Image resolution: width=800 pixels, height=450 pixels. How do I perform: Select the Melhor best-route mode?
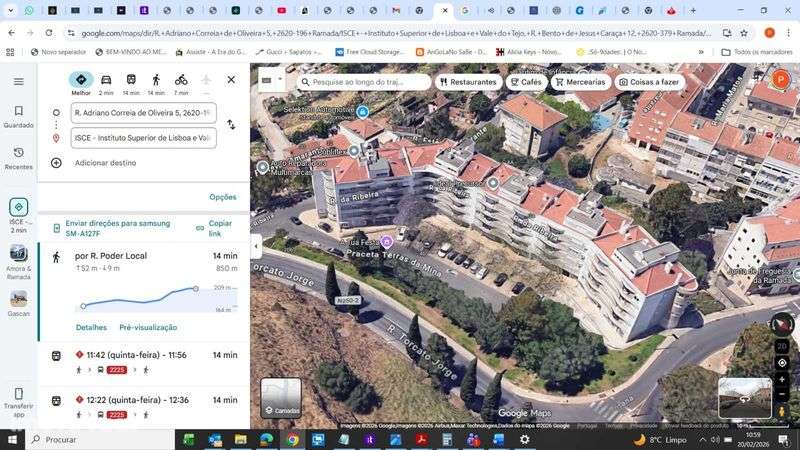point(81,83)
